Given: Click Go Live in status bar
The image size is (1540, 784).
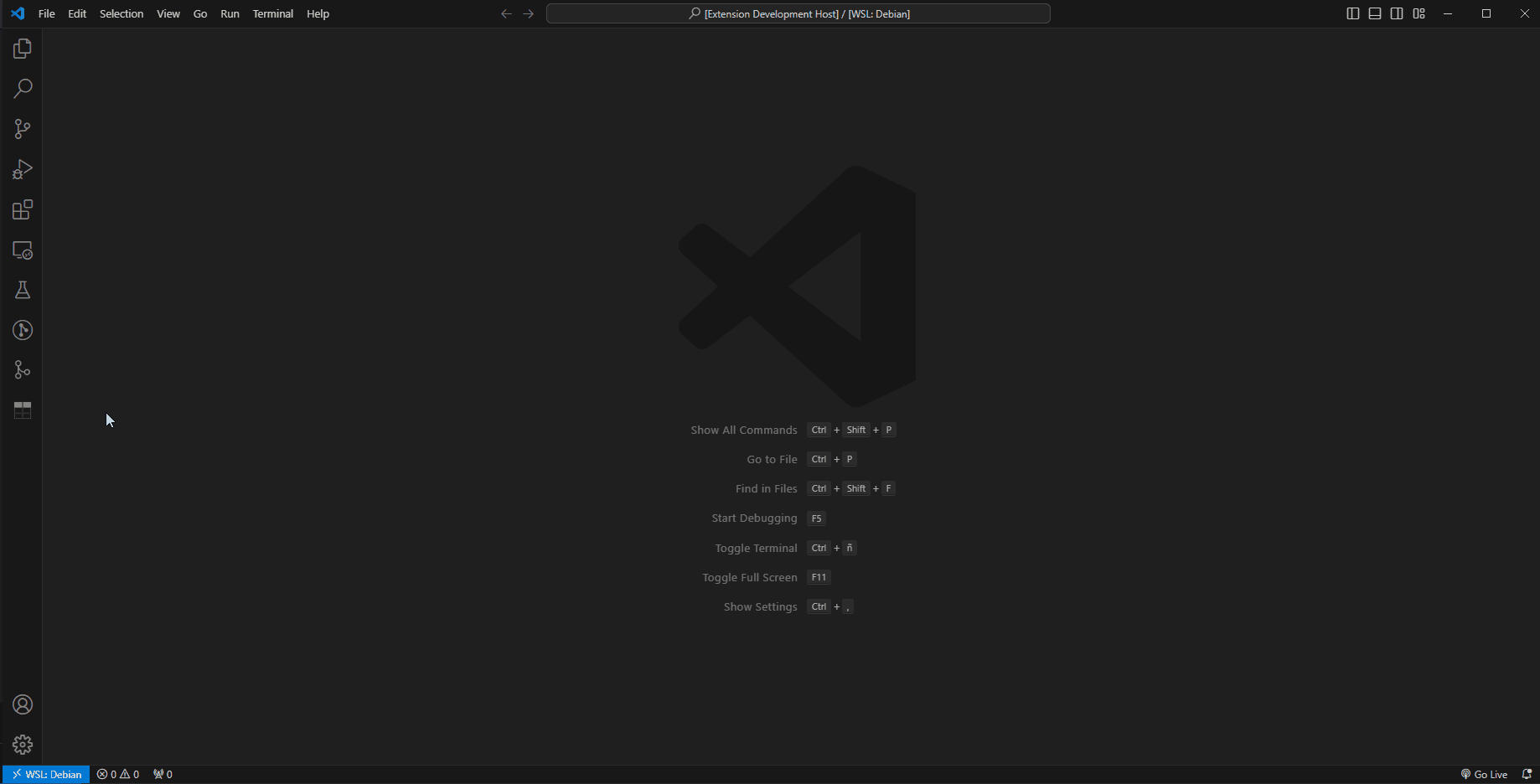Looking at the screenshot, I should pos(1484,774).
